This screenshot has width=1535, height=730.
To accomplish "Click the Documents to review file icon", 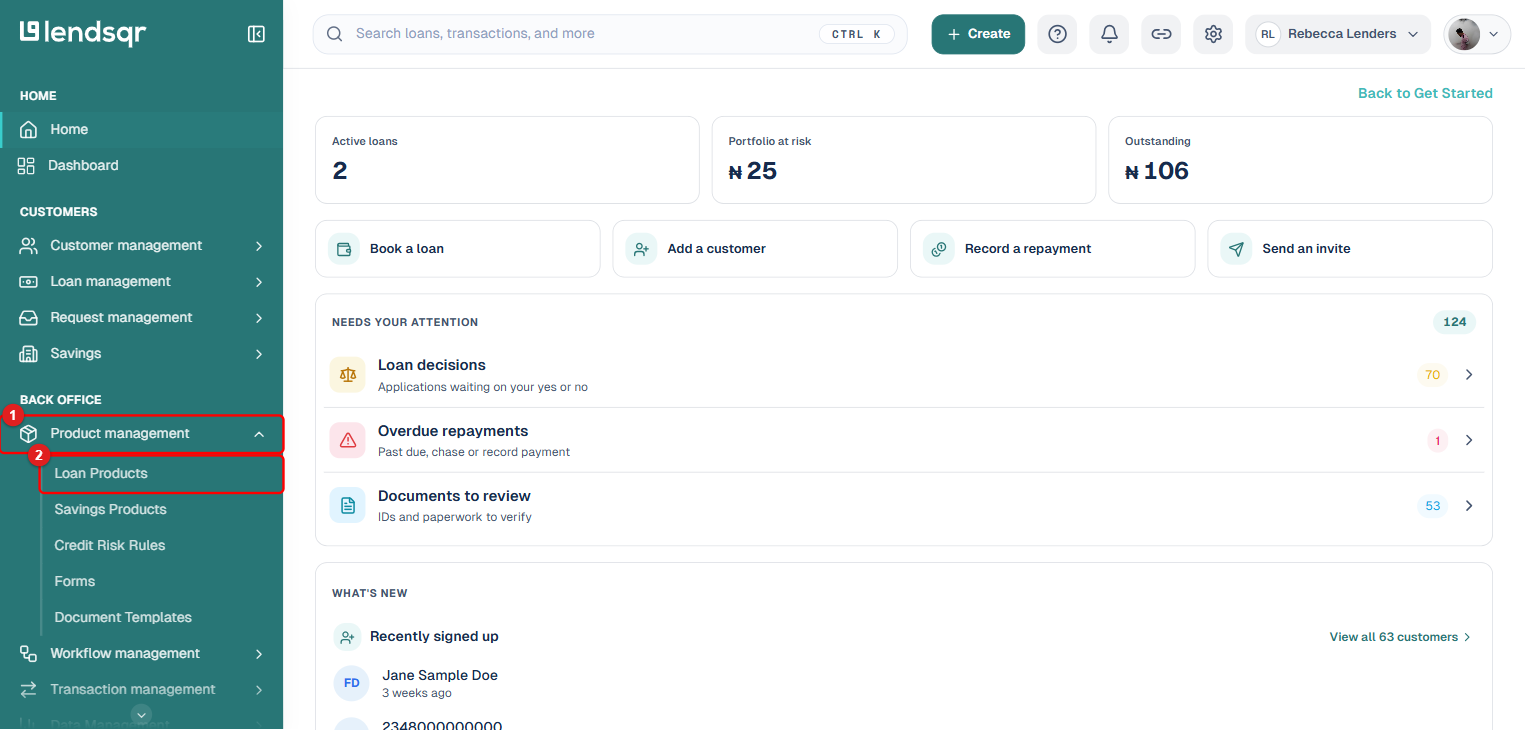I will tap(348, 506).
